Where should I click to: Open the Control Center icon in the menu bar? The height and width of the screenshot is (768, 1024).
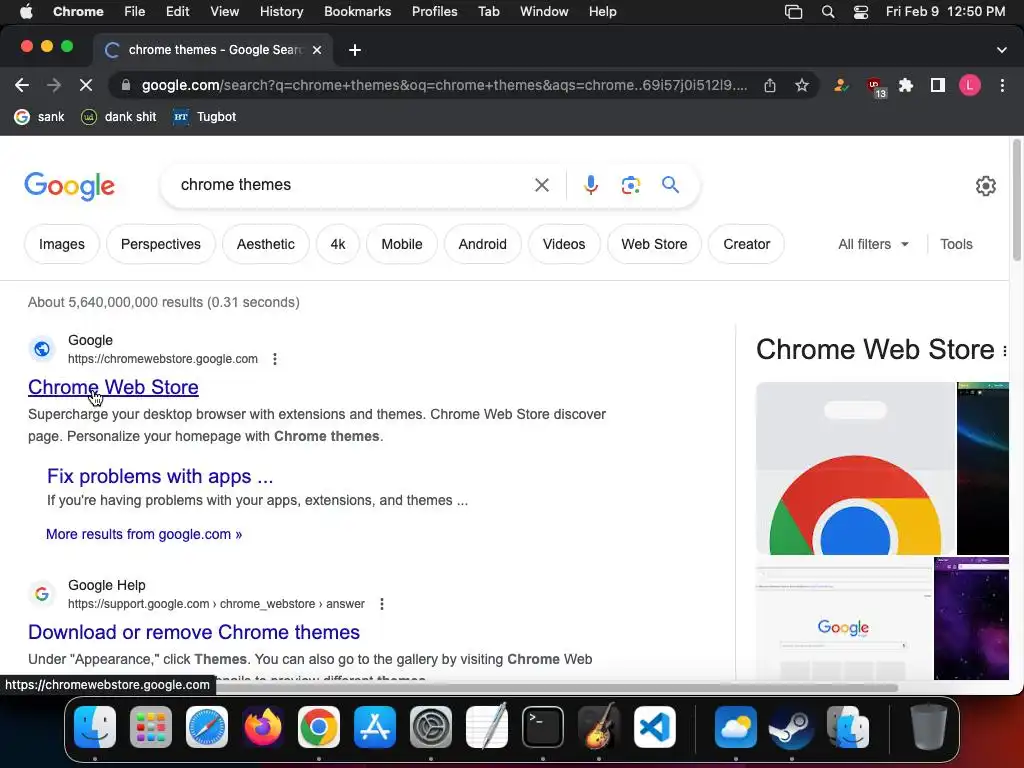click(861, 12)
